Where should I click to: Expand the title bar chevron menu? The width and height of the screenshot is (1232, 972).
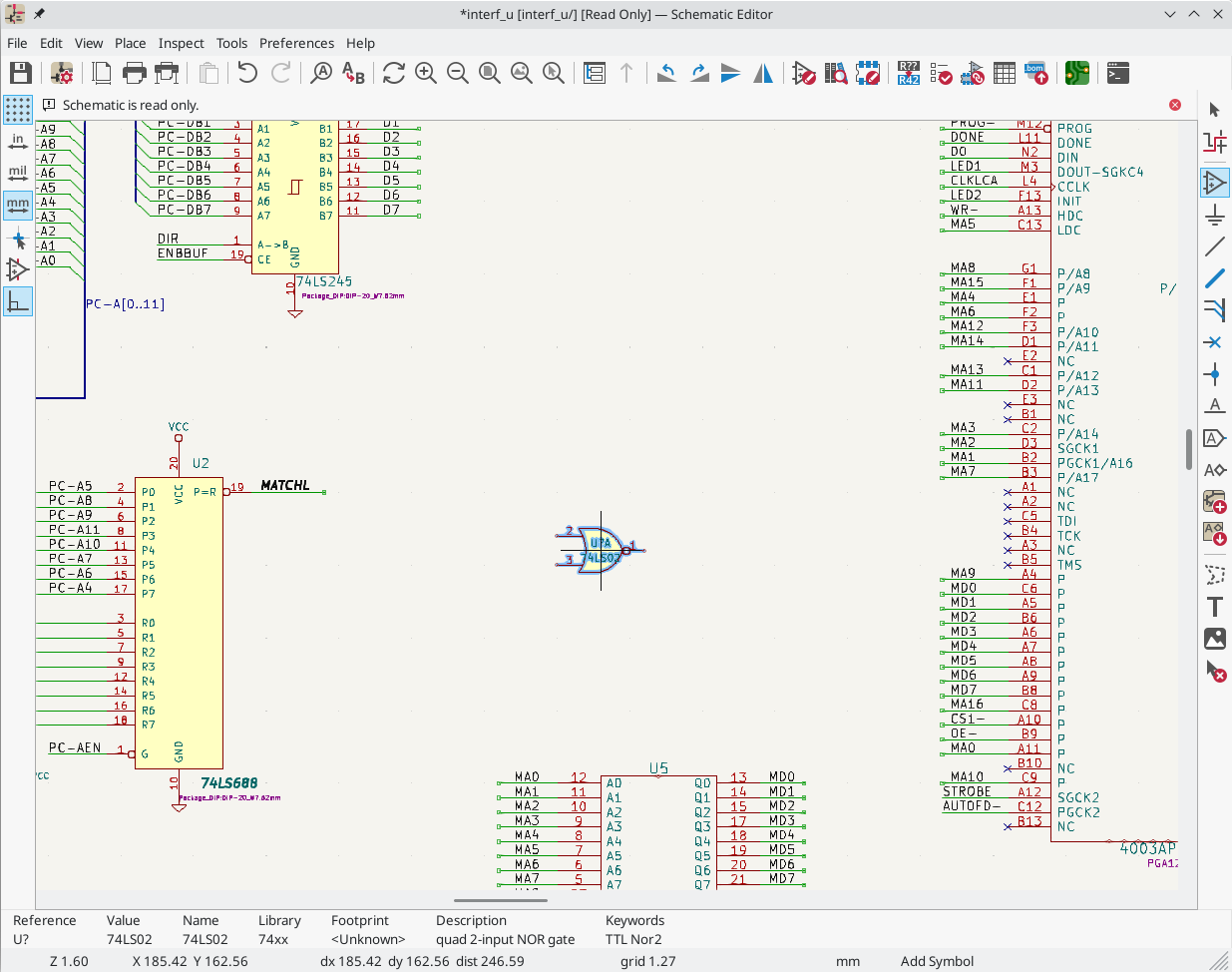(1169, 14)
